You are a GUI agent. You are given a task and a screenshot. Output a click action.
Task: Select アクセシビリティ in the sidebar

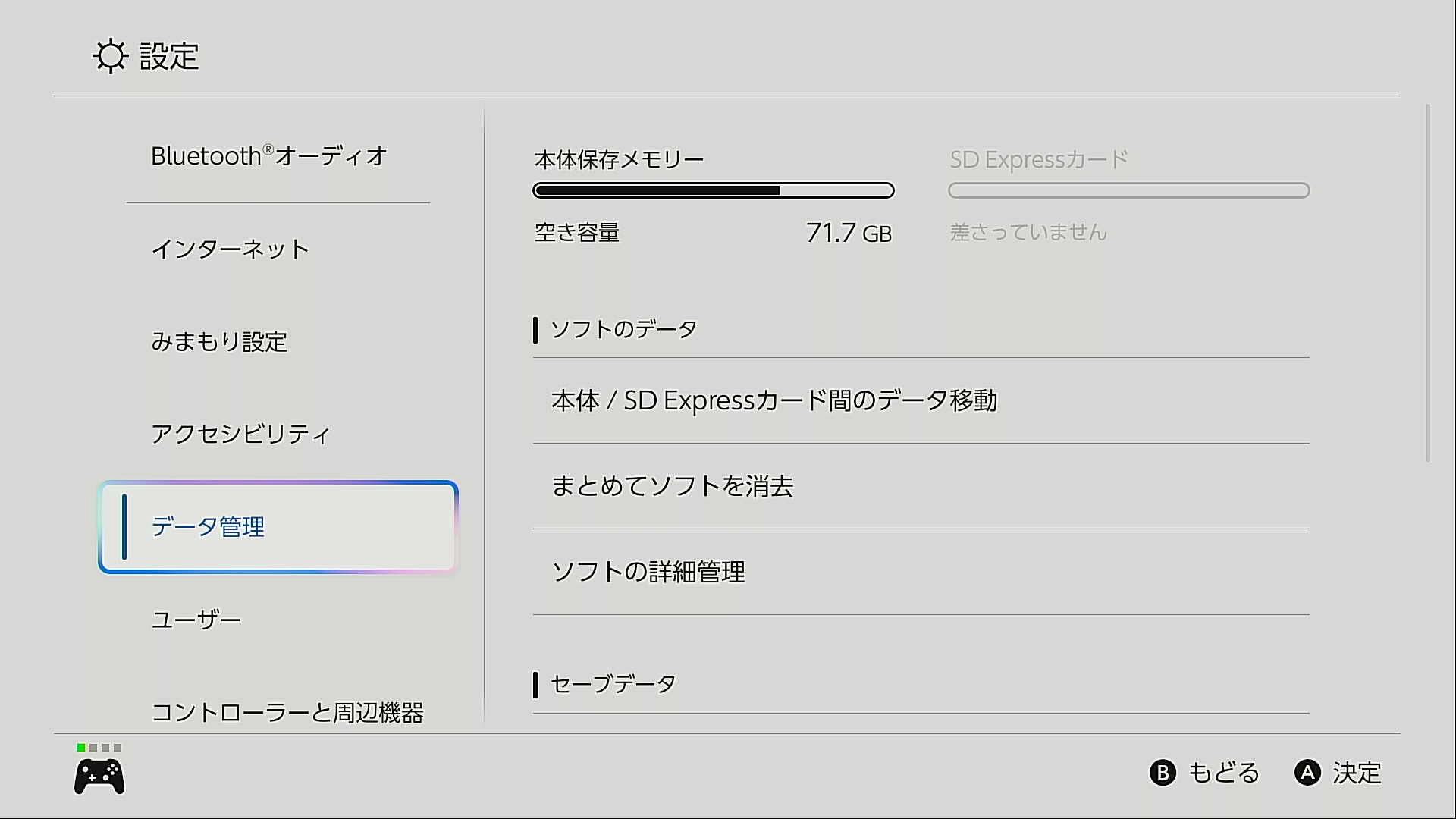(x=240, y=435)
